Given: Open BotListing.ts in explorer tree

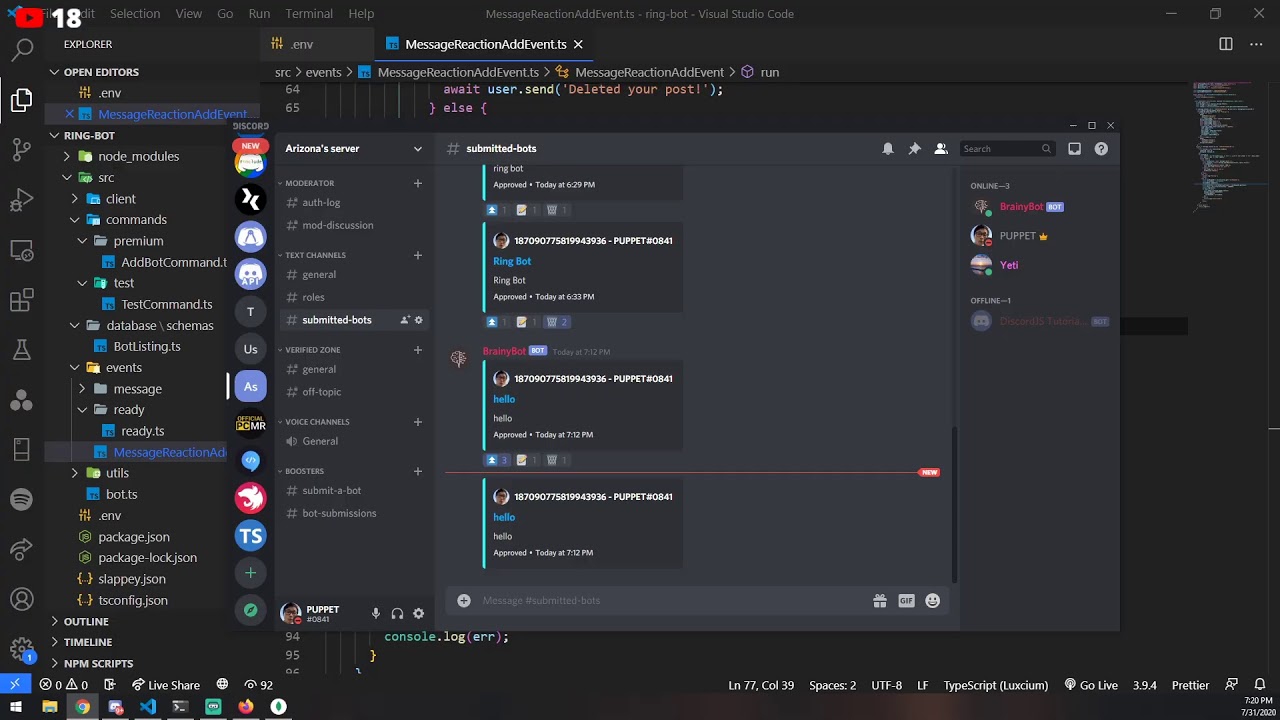Looking at the screenshot, I should click(x=147, y=346).
